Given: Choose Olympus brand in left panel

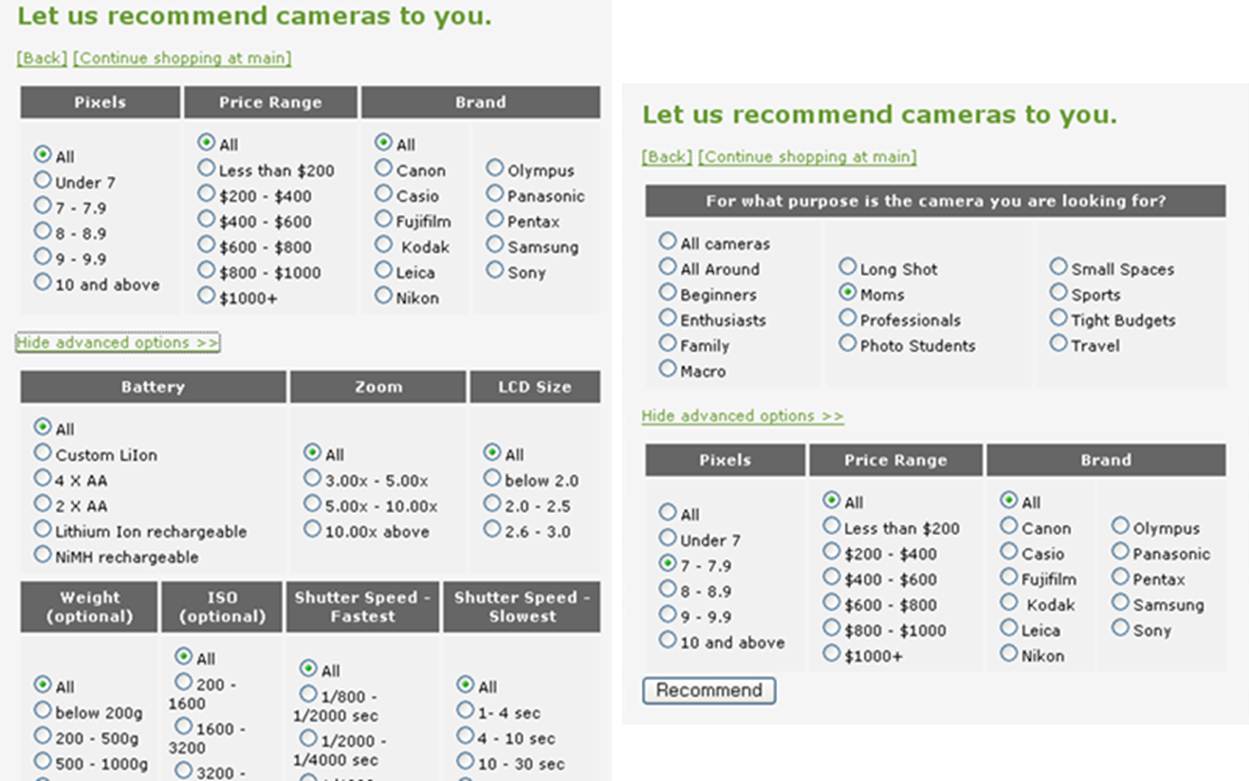Looking at the screenshot, I should [x=495, y=168].
